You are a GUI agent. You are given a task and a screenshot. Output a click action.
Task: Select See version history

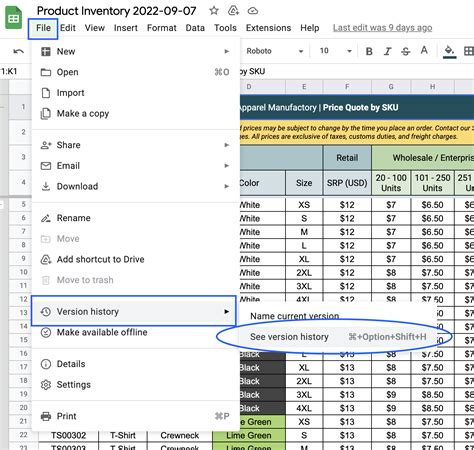tap(338, 337)
